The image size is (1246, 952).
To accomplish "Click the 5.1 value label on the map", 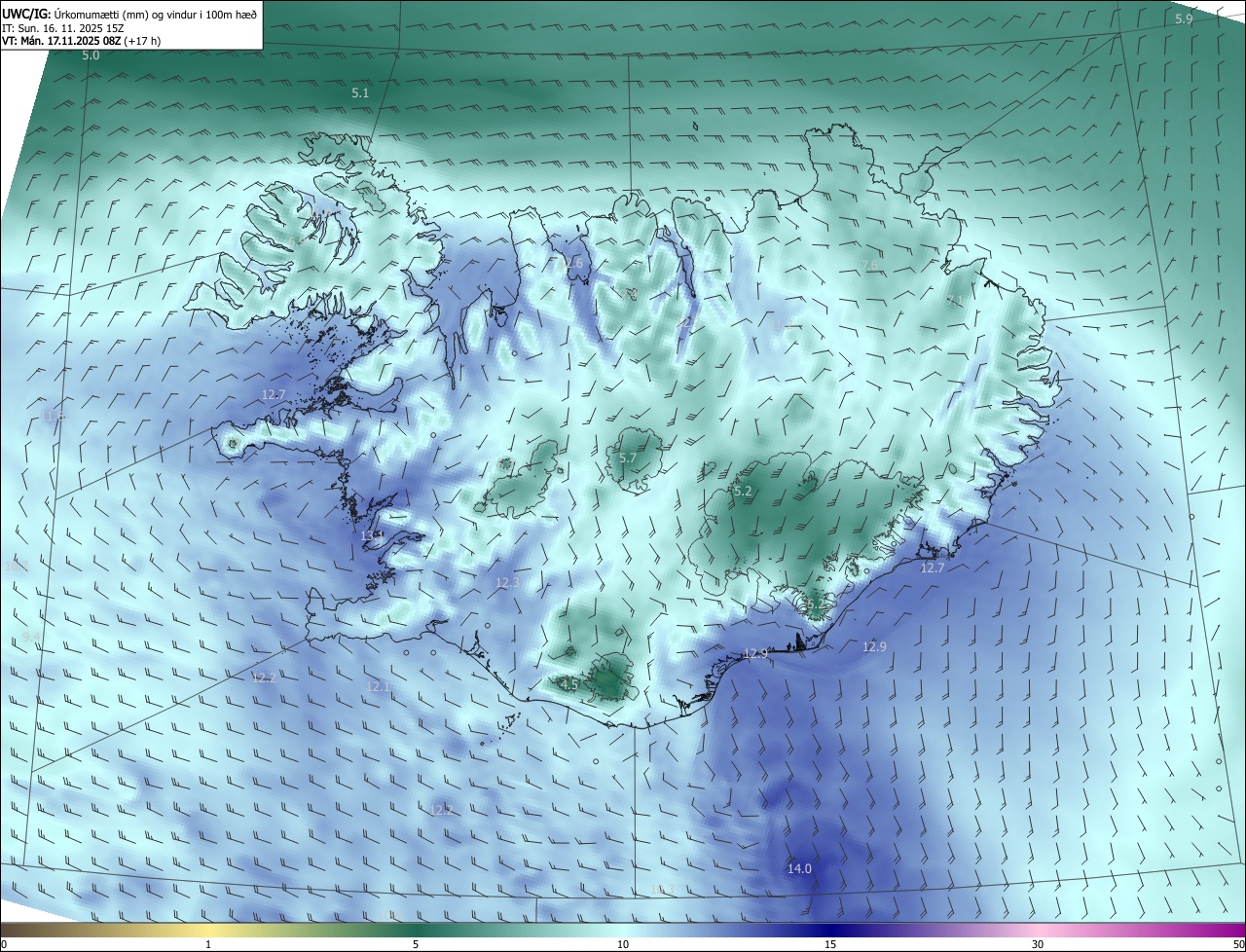I will pos(360,92).
